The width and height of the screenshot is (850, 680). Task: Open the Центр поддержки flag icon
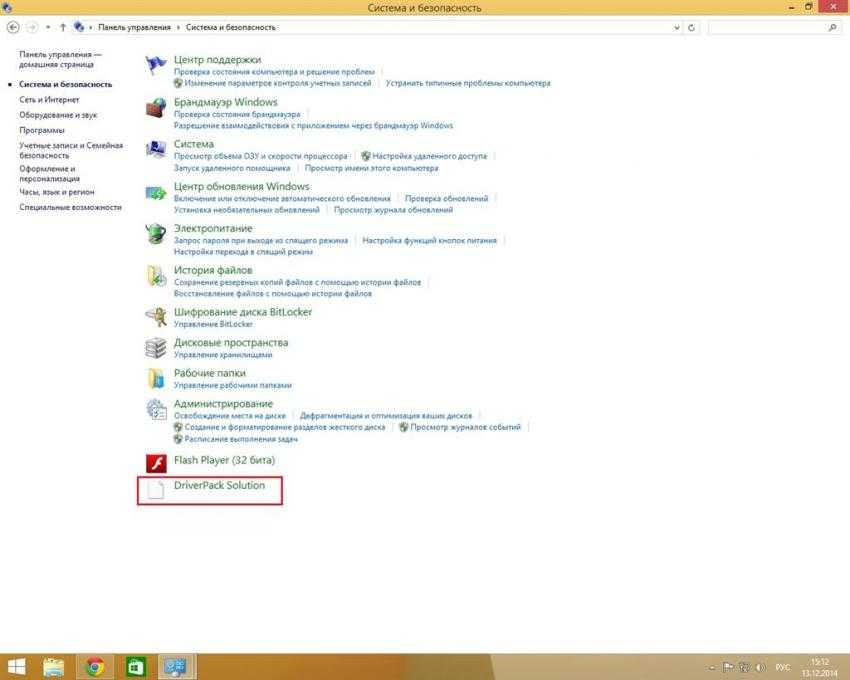(x=156, y=66)
